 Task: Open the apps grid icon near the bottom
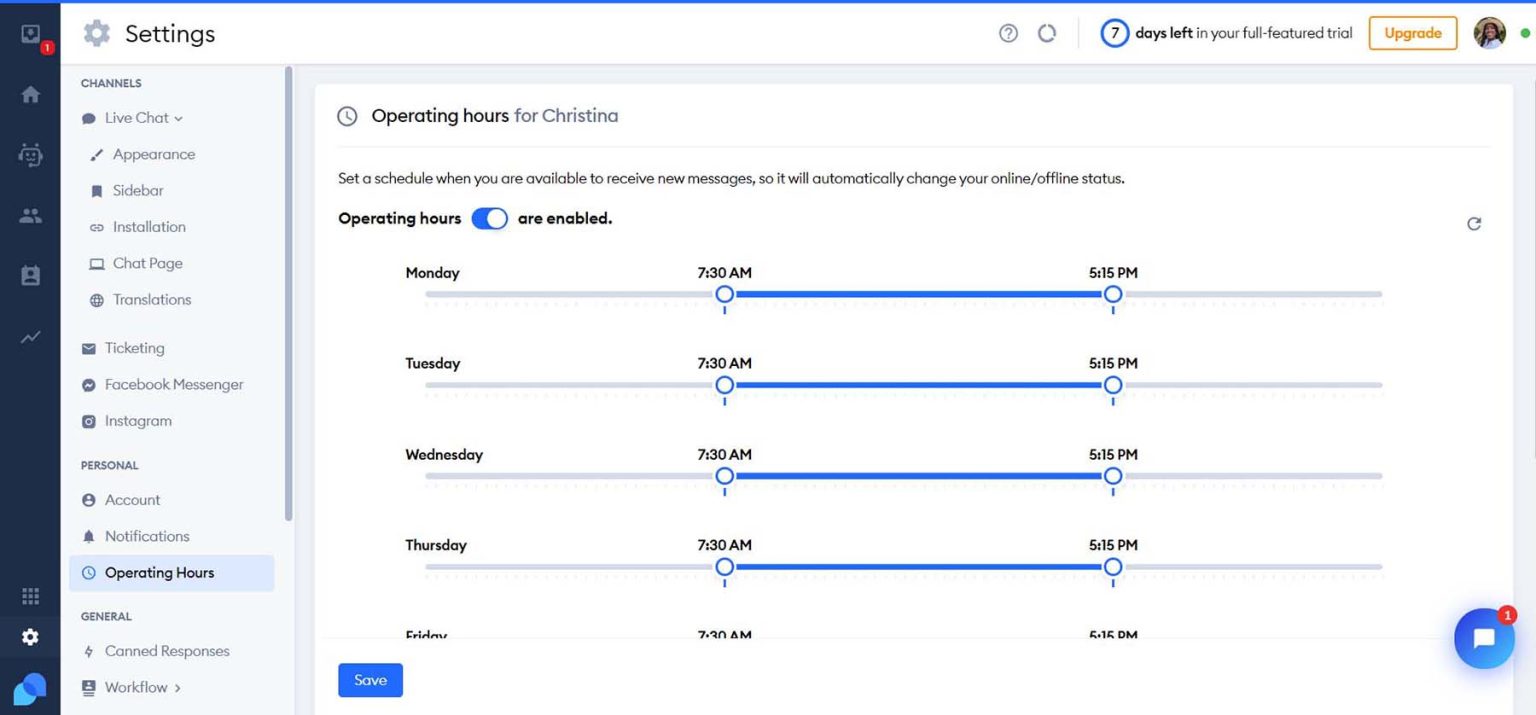(x=30, y=595)
